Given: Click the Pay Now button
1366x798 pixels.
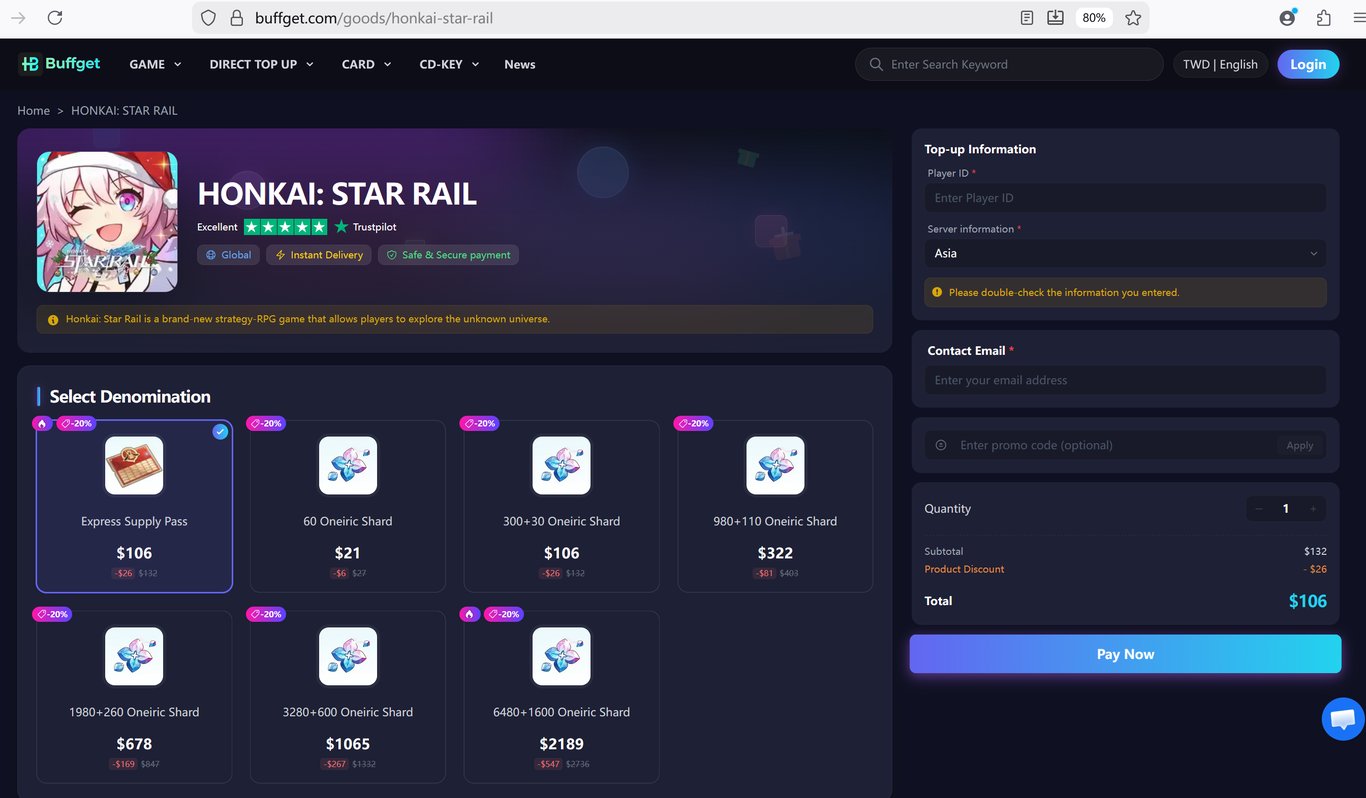Looking at the screenshot, I should (x=1125, y=654).
